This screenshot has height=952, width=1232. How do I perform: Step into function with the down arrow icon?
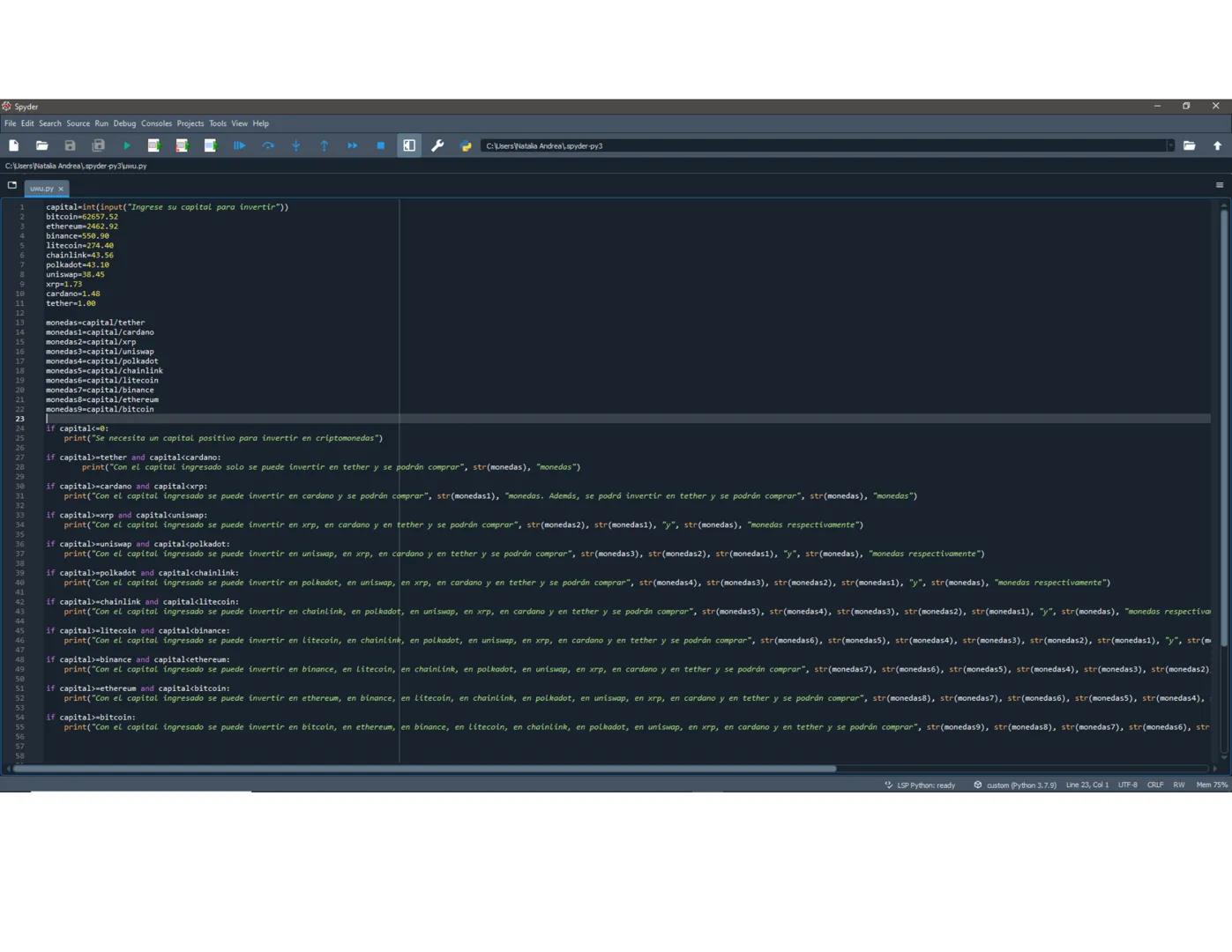295,145
